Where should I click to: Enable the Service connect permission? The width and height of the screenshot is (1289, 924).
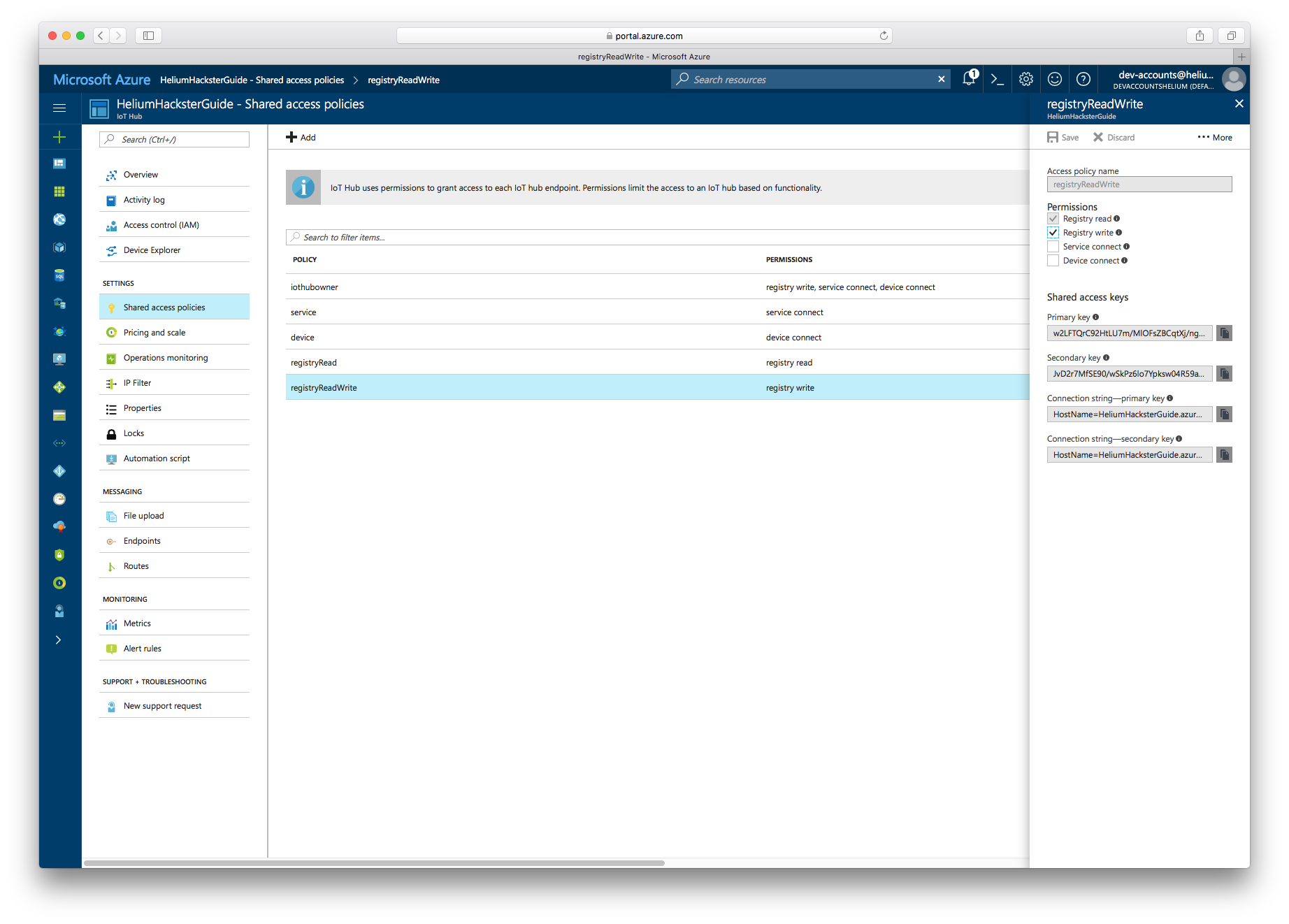(x=1053, y=247)
